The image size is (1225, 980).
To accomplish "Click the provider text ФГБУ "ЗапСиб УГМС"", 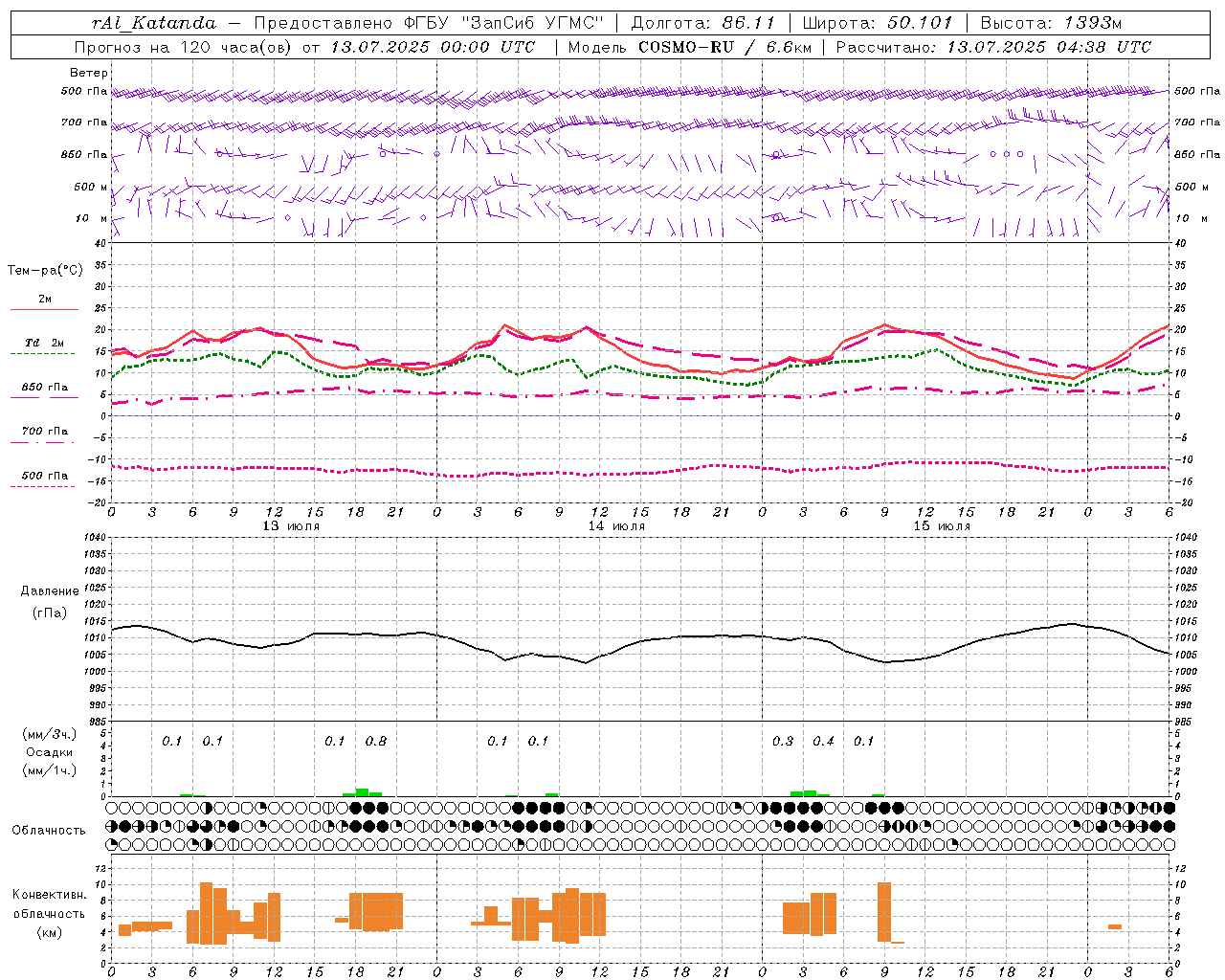I will 502,23.
